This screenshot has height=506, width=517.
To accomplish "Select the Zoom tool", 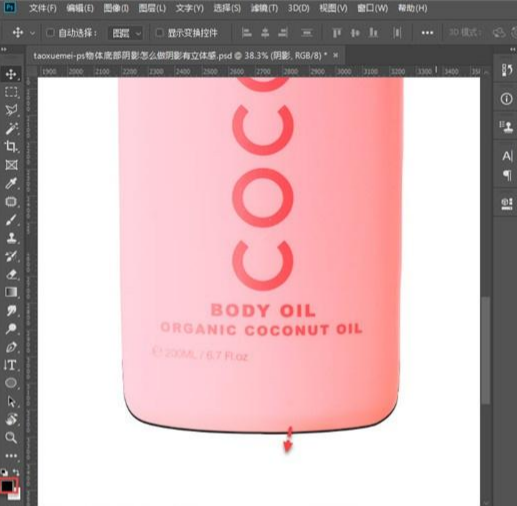I will pos(11,437).
